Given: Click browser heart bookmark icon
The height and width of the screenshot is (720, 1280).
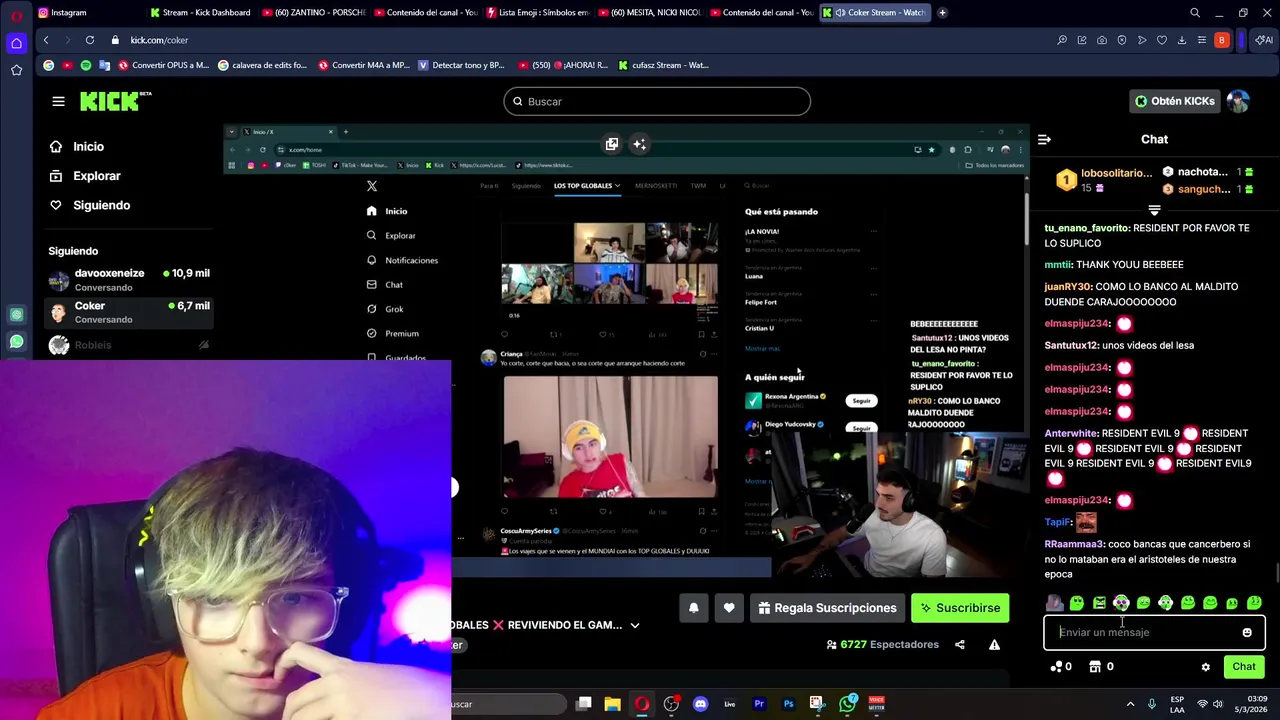Looking at the screenshot, I should (x=1162, y=40).
